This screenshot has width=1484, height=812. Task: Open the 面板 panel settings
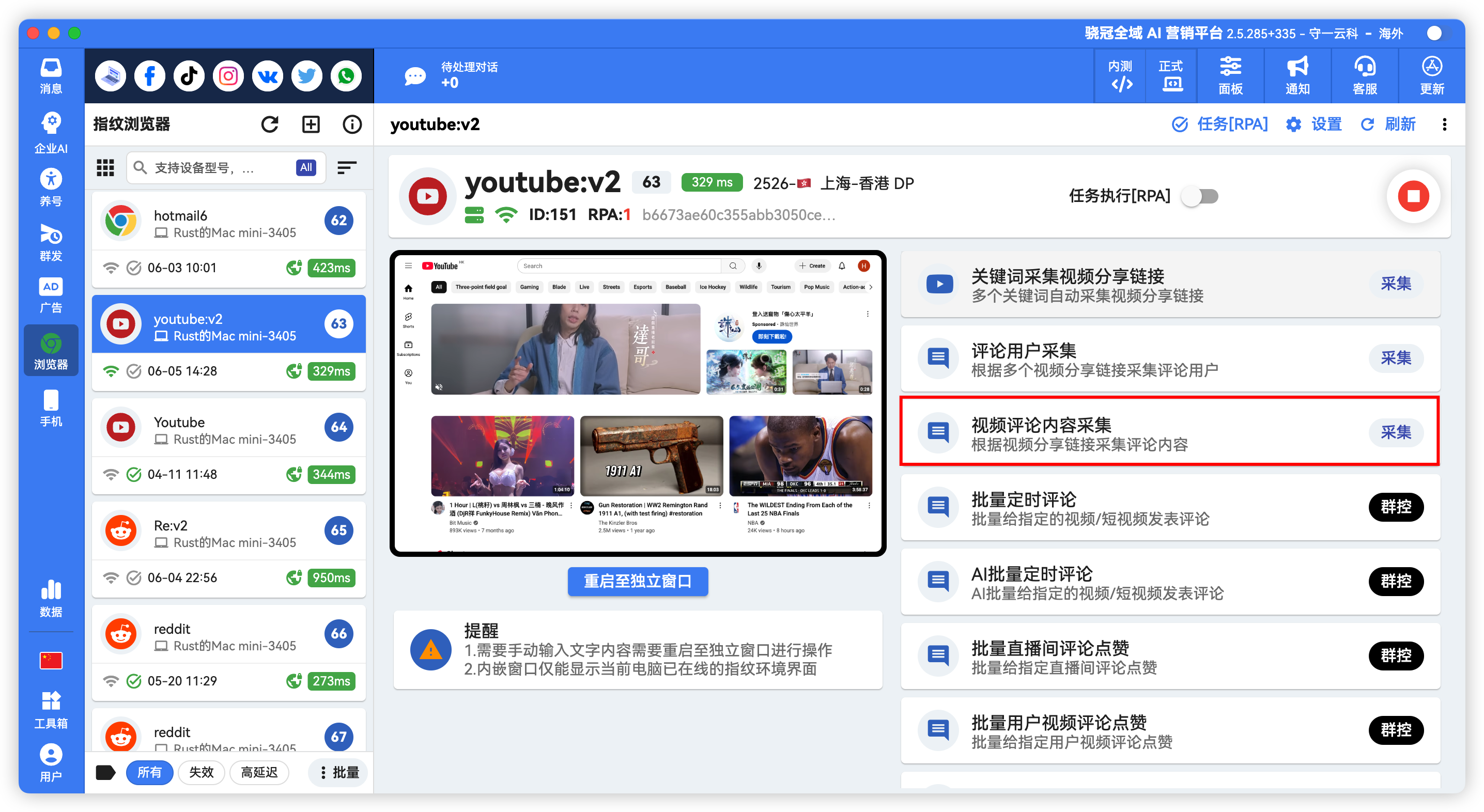[x=1230, y=76]
